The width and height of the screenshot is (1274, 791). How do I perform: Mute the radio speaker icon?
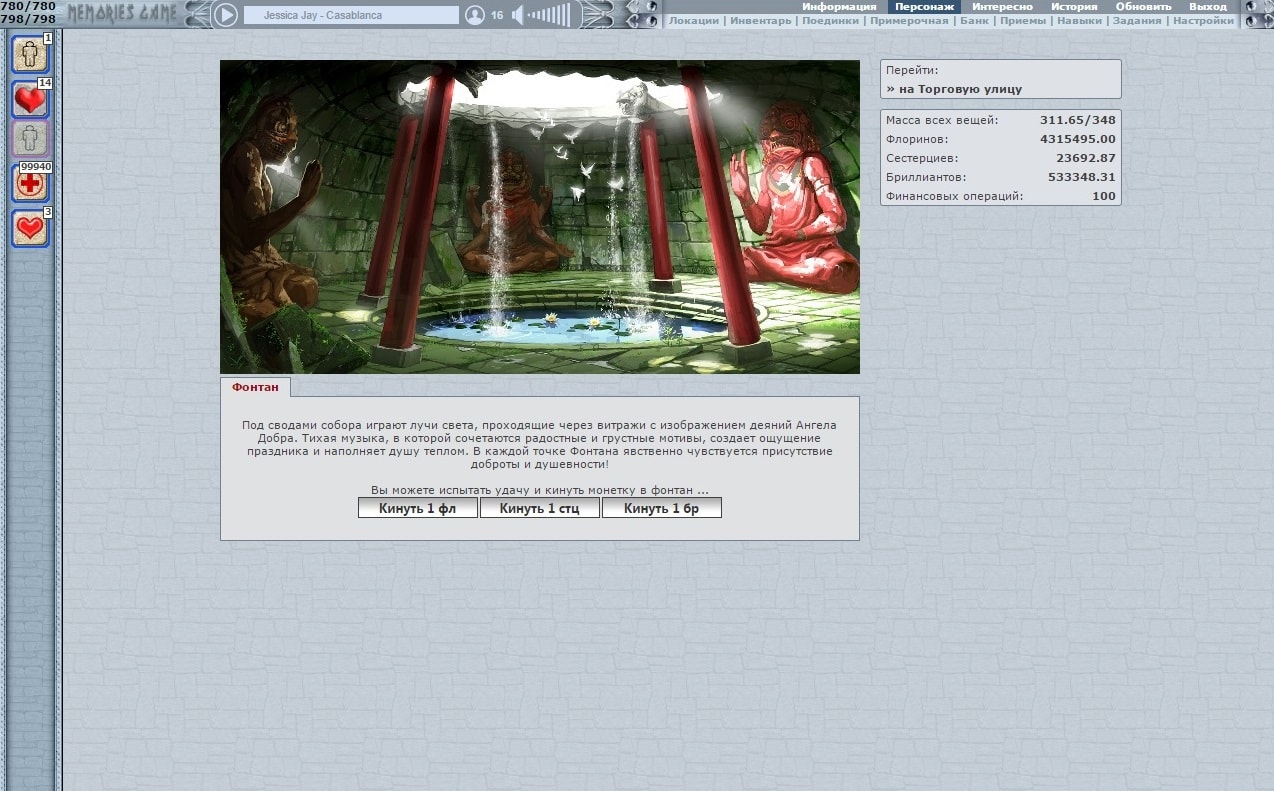tap(518, 15)
